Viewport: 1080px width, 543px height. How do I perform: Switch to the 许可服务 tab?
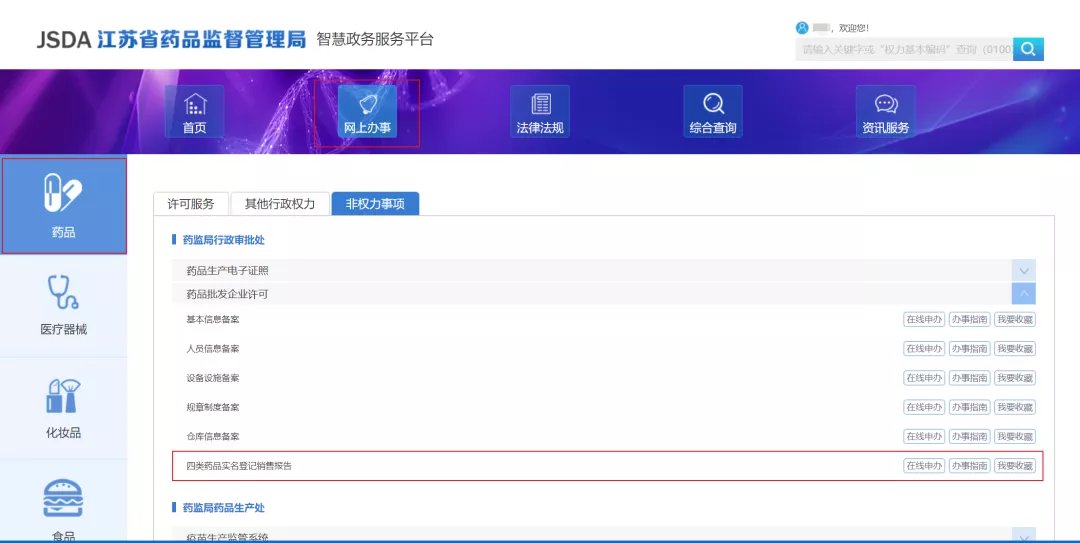pos(191,204)
